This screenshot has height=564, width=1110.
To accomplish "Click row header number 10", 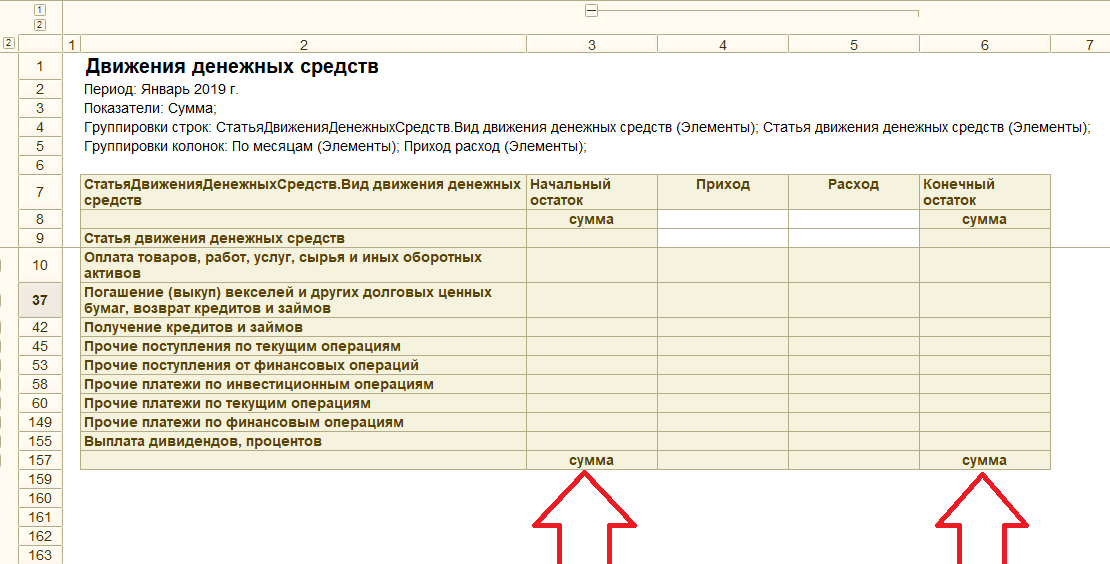I will click(x=40, y=265).
